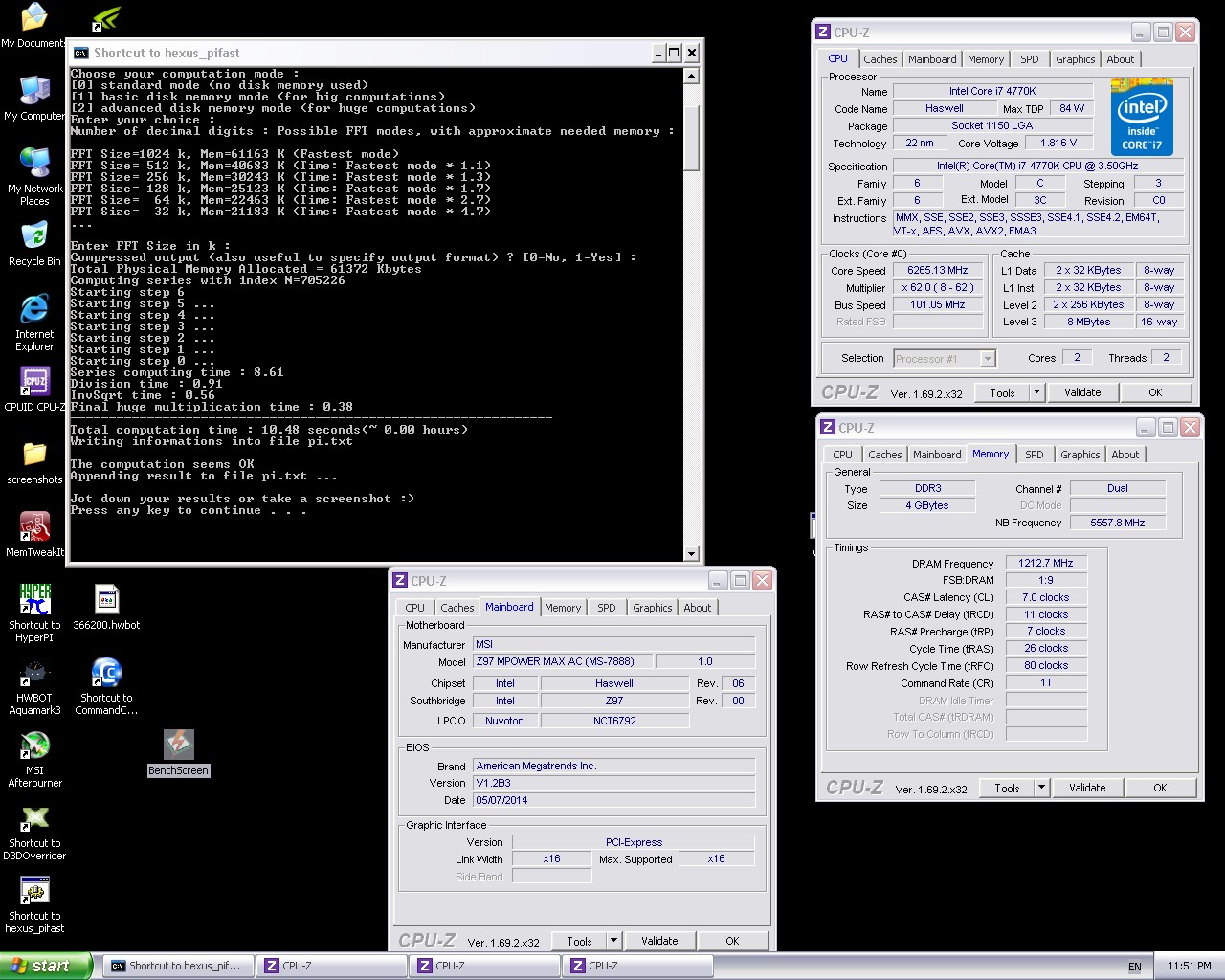Click the Multiplier x 62.0 value

point(937,288)
